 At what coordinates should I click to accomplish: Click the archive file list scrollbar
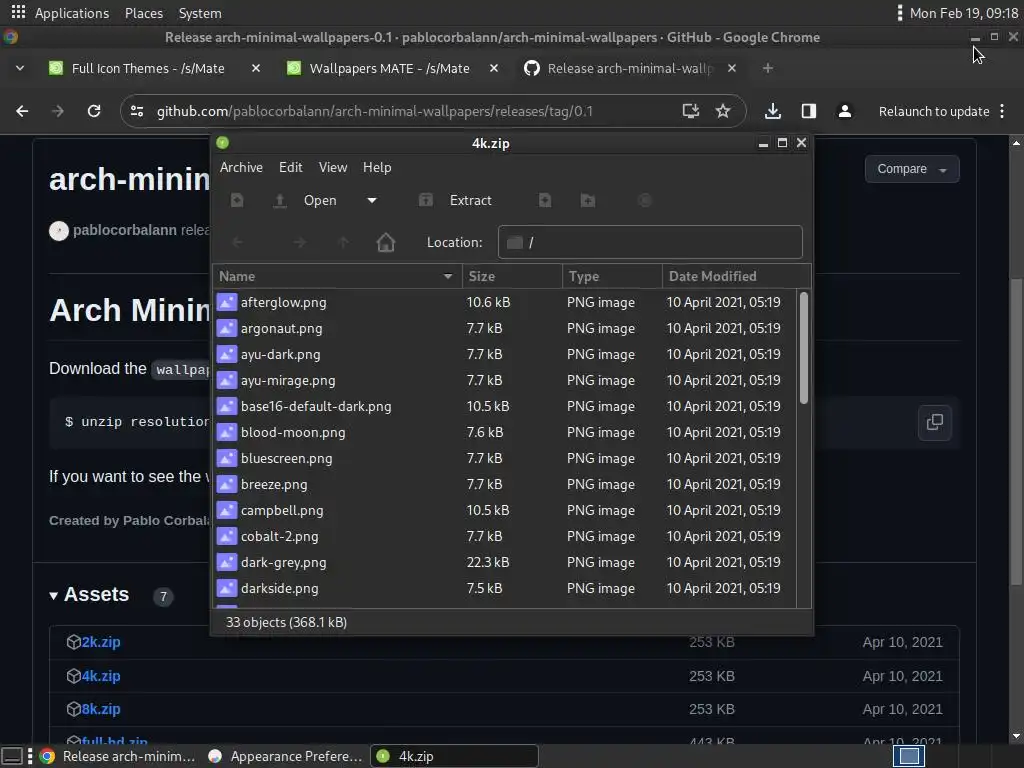804,348
